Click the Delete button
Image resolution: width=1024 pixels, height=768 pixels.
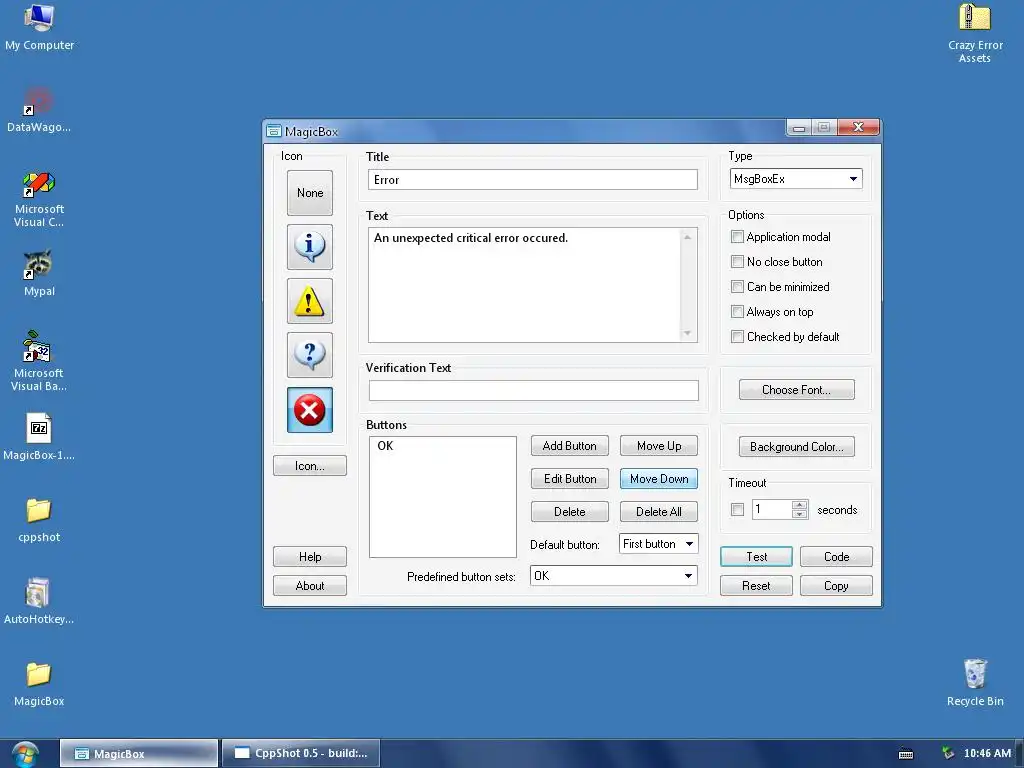coord(569,511)
